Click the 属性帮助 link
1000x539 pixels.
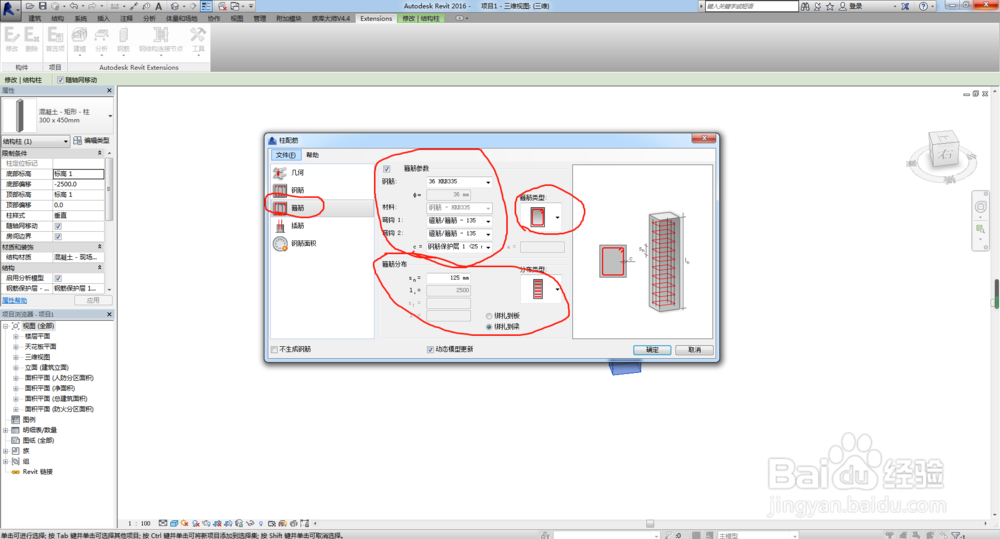[x=15, y=300]
